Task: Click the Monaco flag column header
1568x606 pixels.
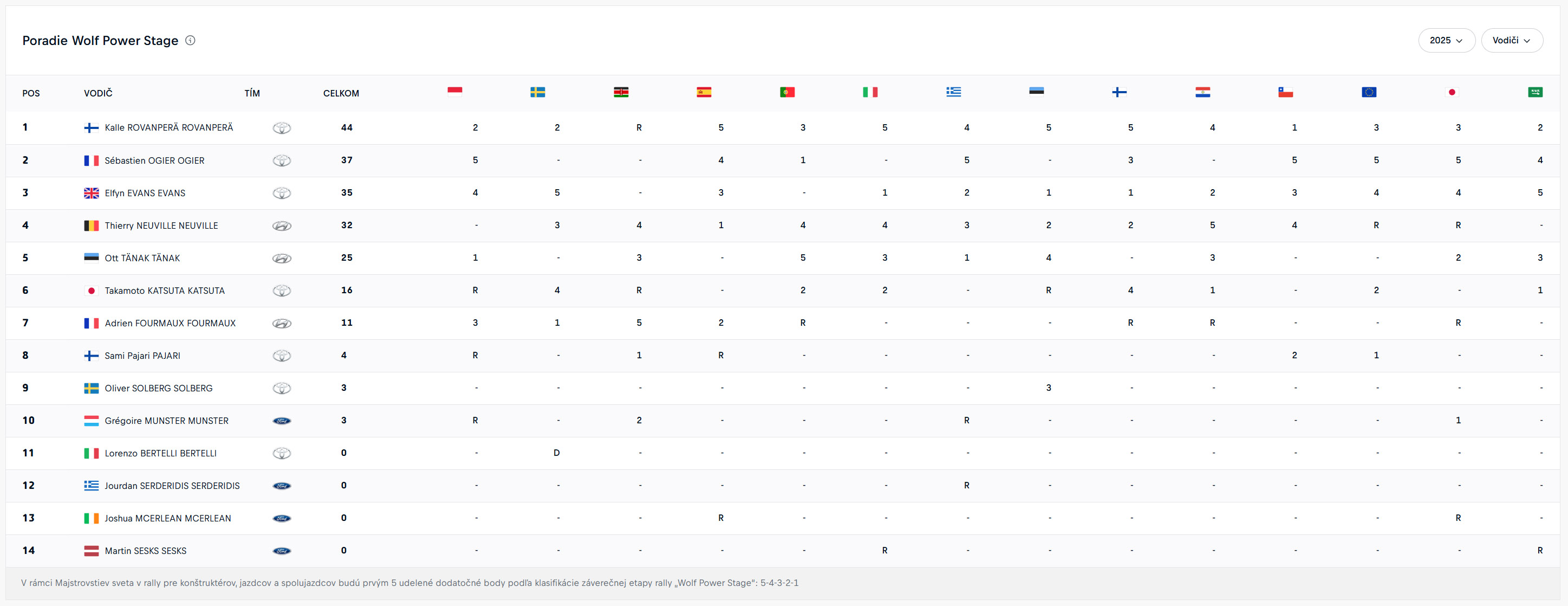Action: [455, 92]
